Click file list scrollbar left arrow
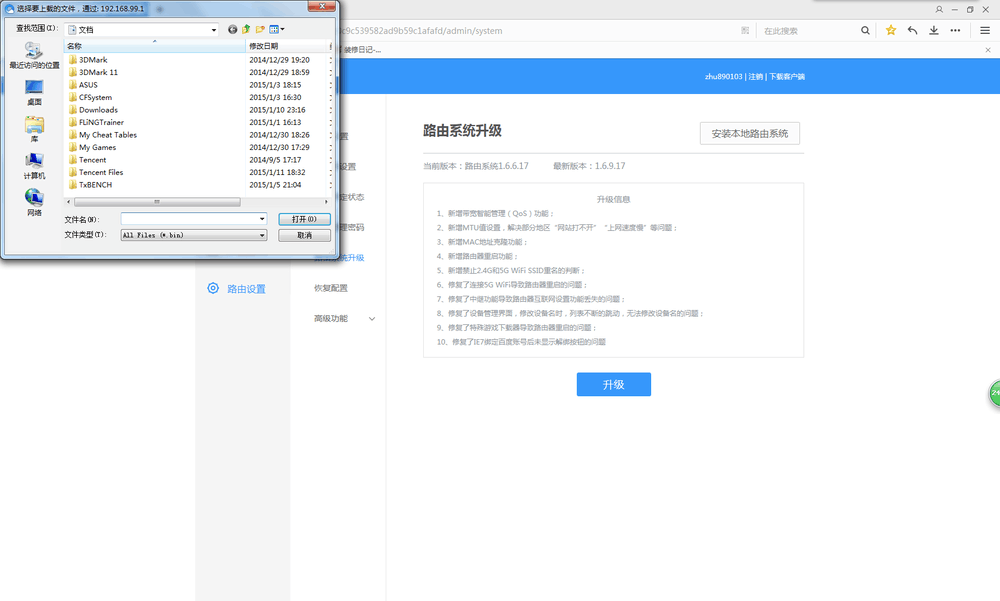 coord(69,202)
